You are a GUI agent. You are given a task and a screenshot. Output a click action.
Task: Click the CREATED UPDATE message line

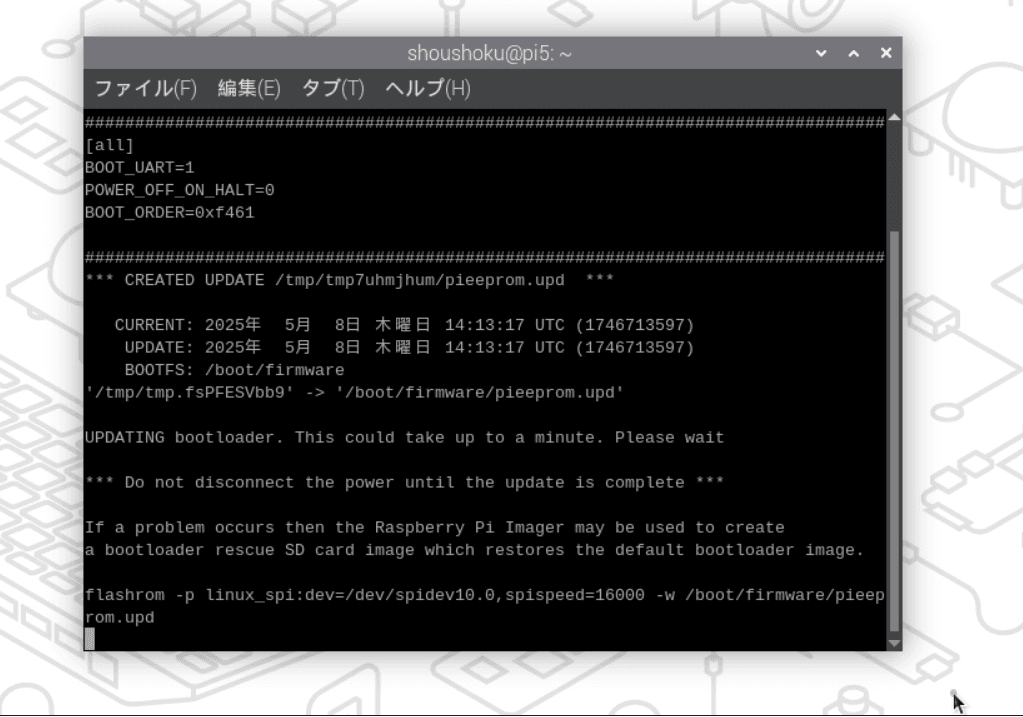tap(349, 280)
